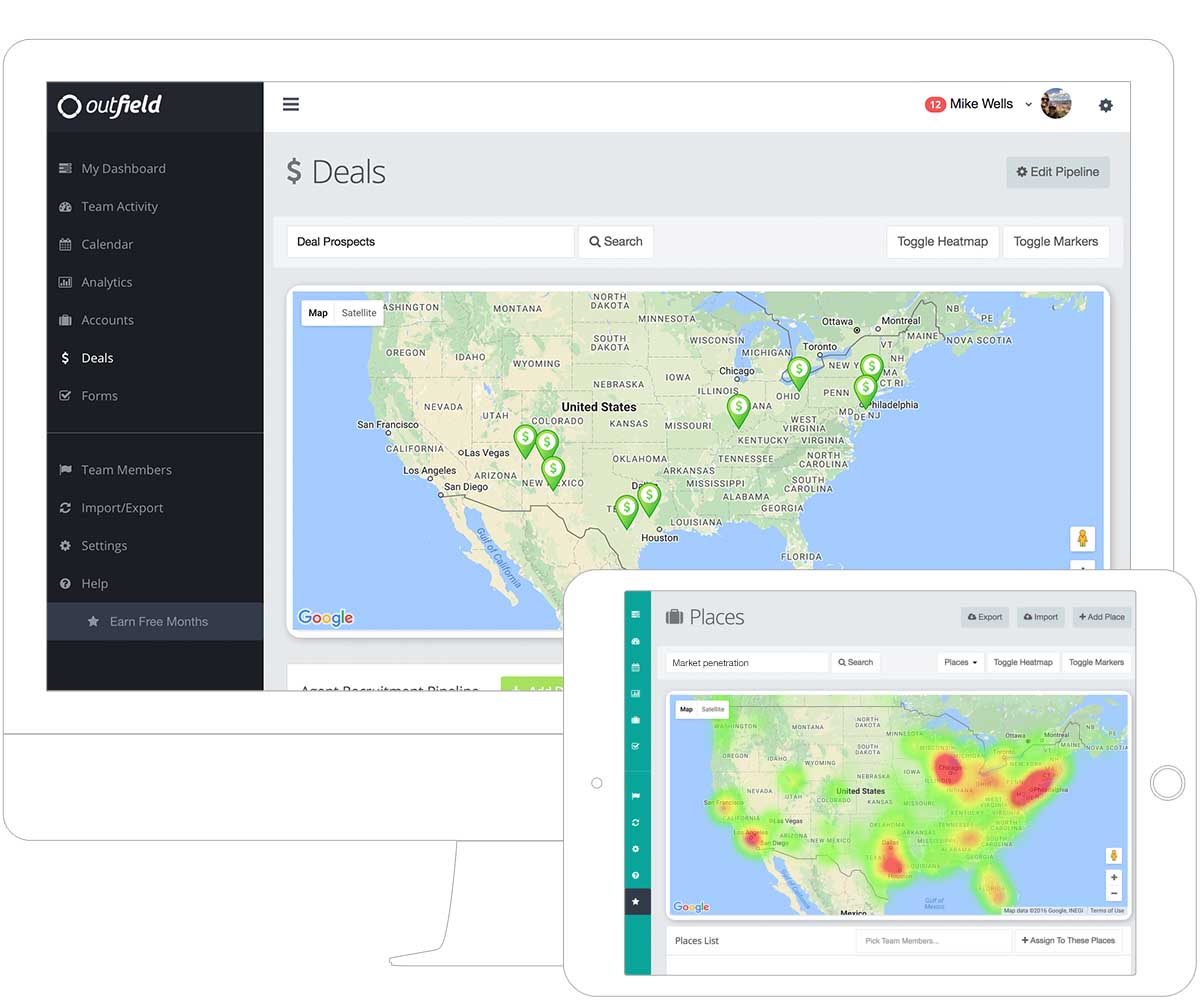Screen dimensions: 1200x1000
Task: Click Assign To These Places button
Action: pyautogui.click(x=1068, y=941)
